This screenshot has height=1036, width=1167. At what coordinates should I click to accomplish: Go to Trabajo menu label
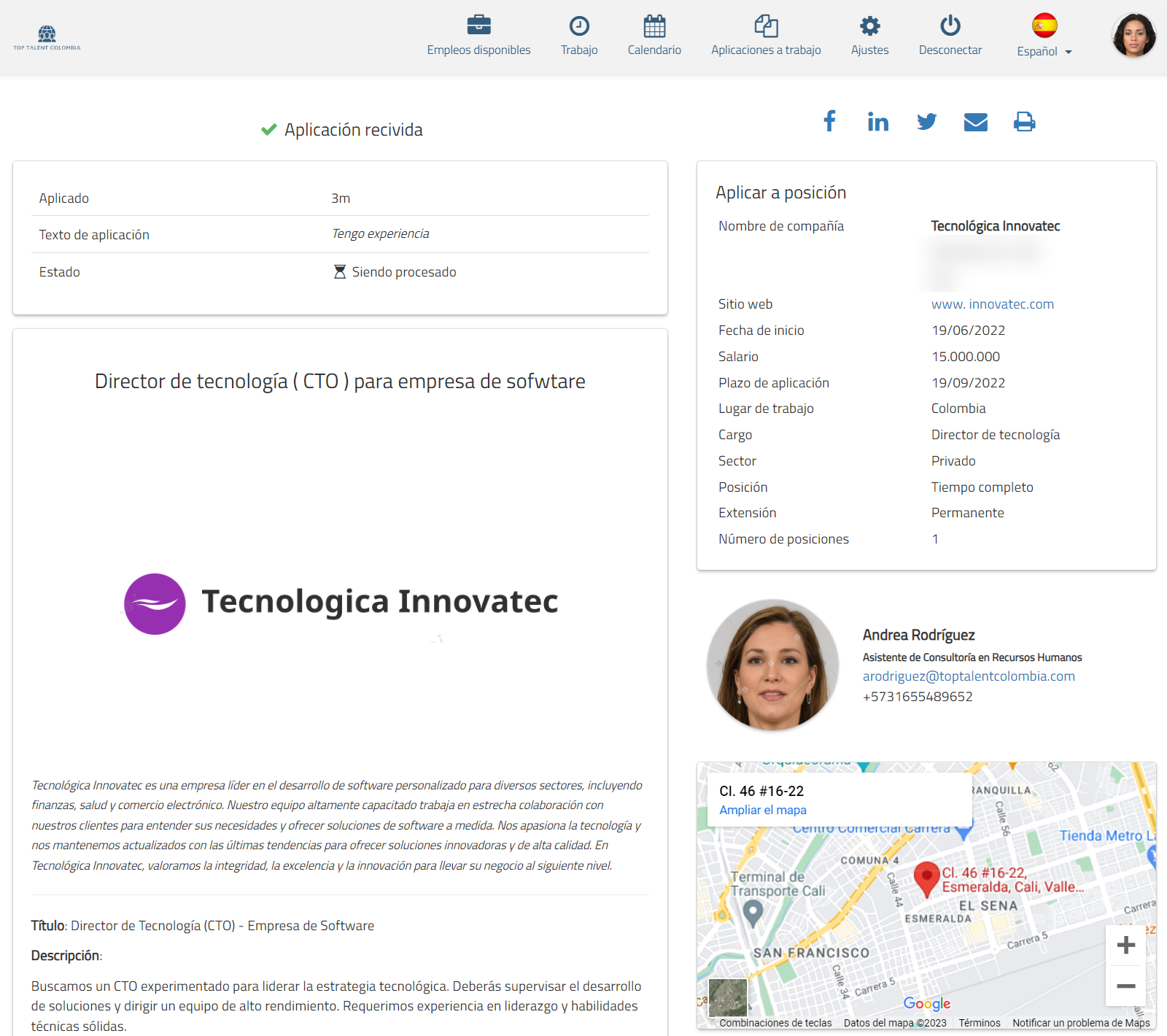coord(579,50)
